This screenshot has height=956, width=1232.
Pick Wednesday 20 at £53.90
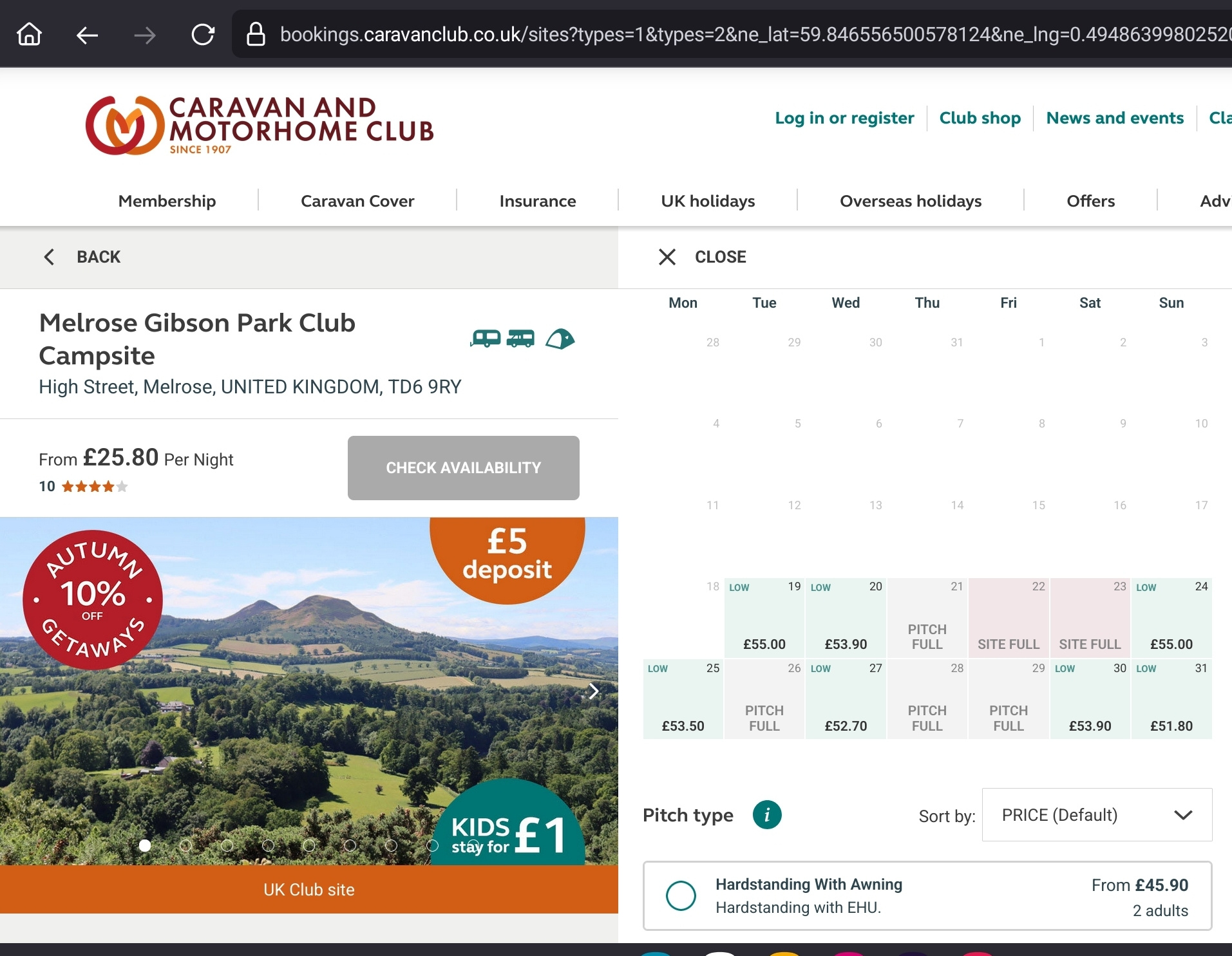click(846, 617)
